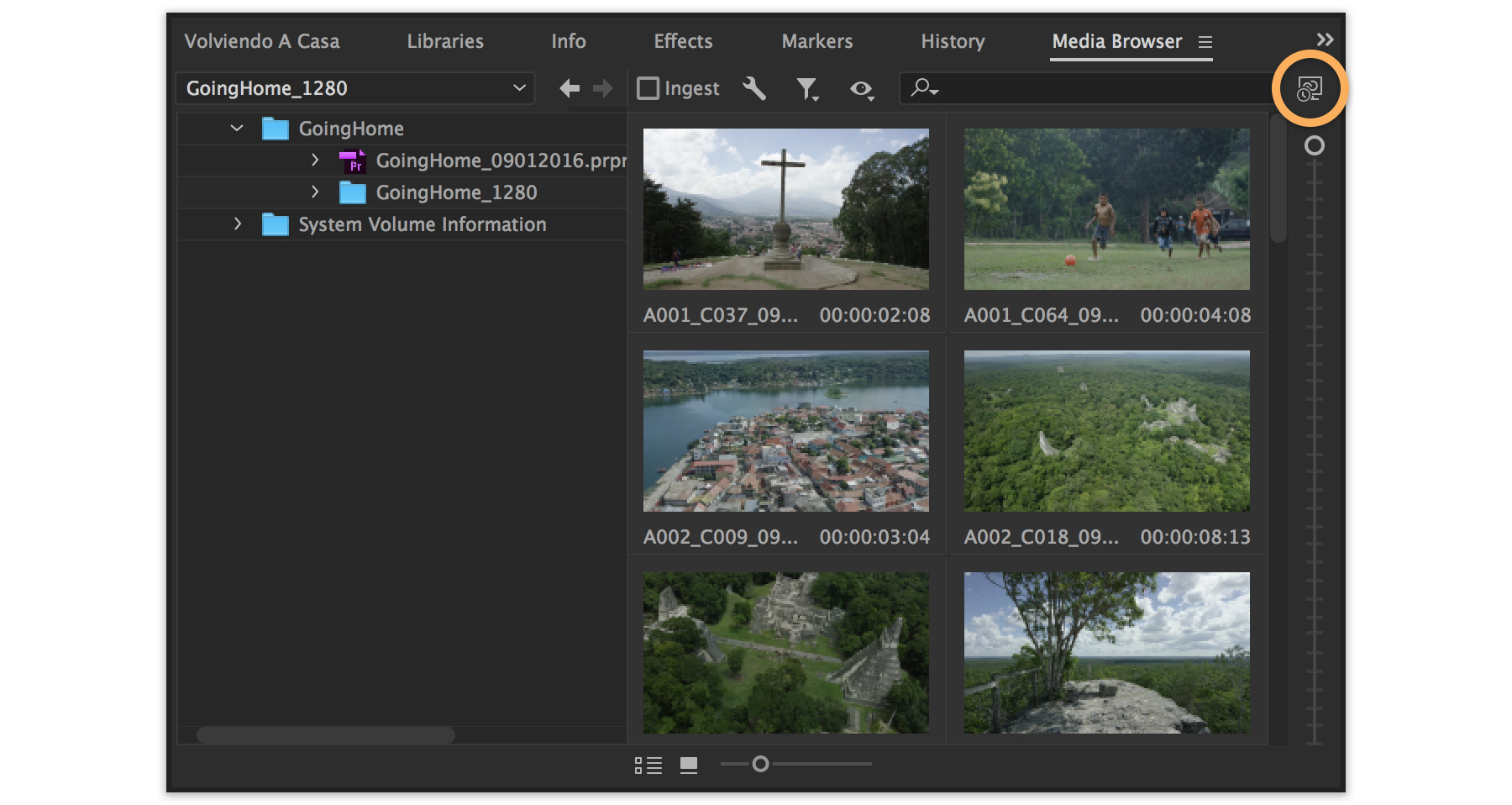Select GoingHome_09012016.prproj in the tree

click(501, 160)
